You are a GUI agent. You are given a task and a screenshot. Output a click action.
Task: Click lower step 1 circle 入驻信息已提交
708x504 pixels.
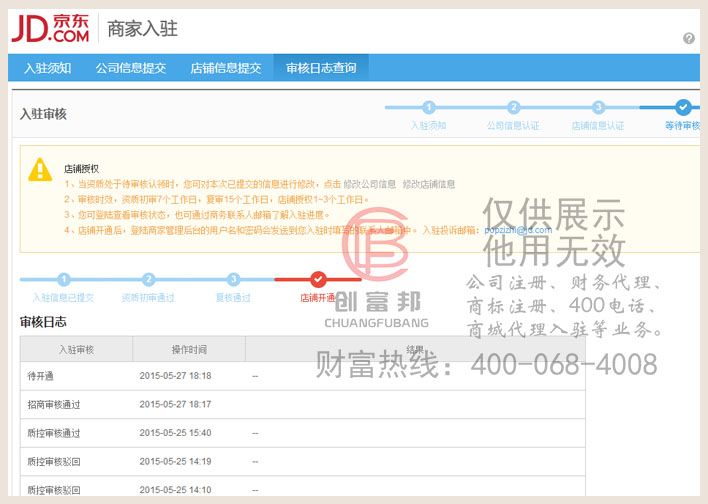[64, 280]
